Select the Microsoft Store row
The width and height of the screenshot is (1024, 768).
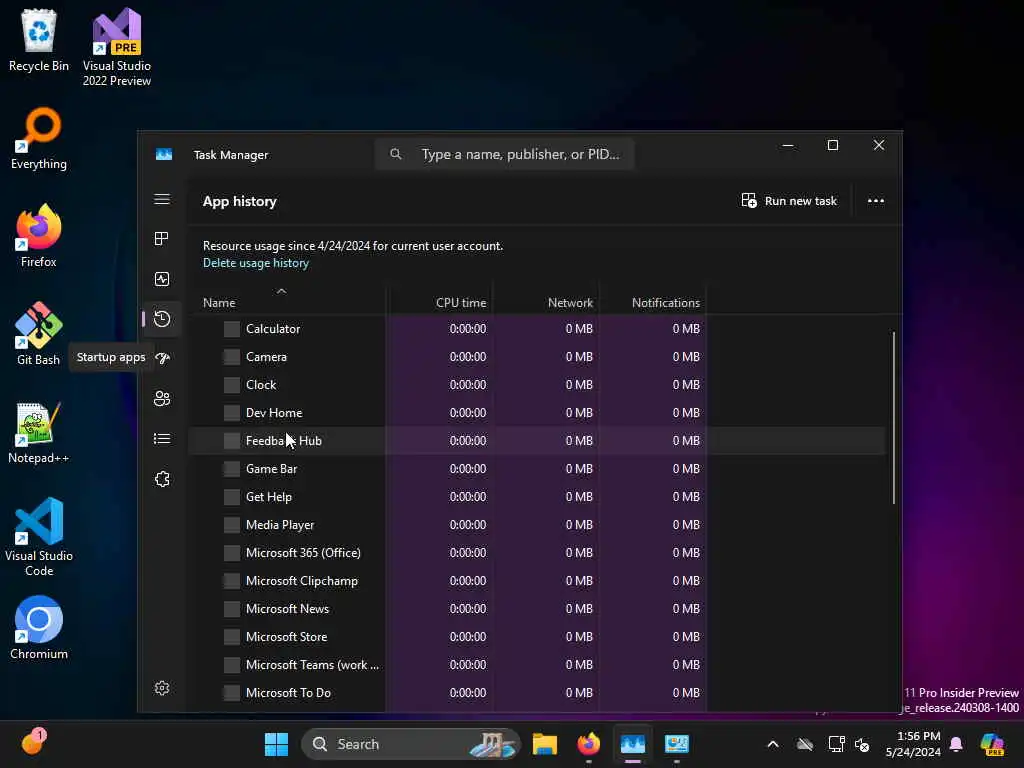coord(537,637)
